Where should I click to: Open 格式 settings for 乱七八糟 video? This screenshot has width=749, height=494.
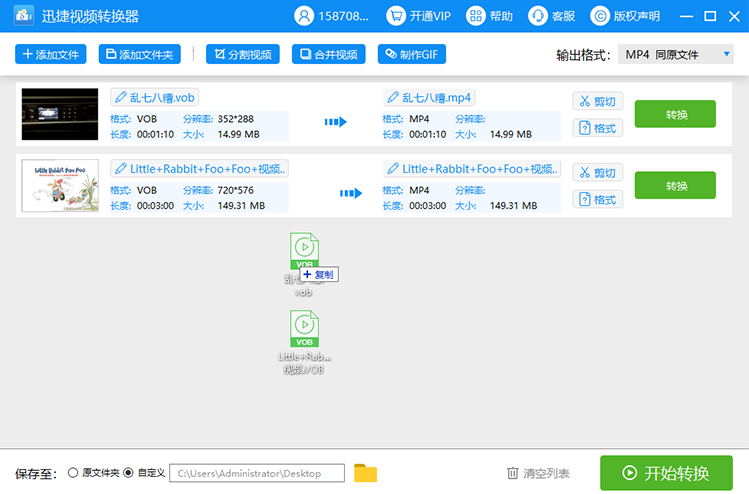click(597, 127)
